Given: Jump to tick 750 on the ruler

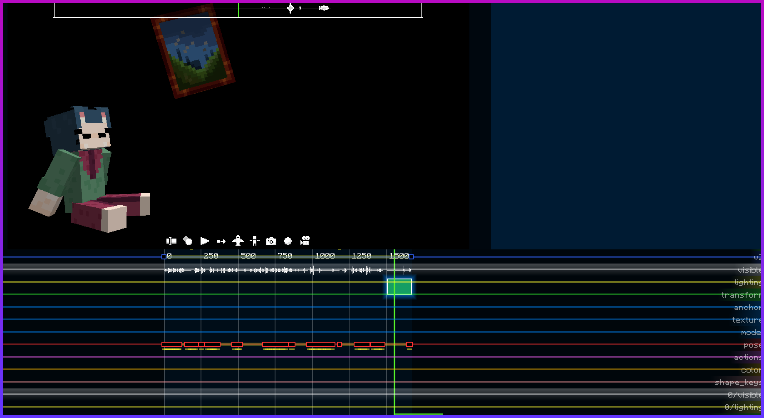Looking at the screenshot, I should click(285, 256).
